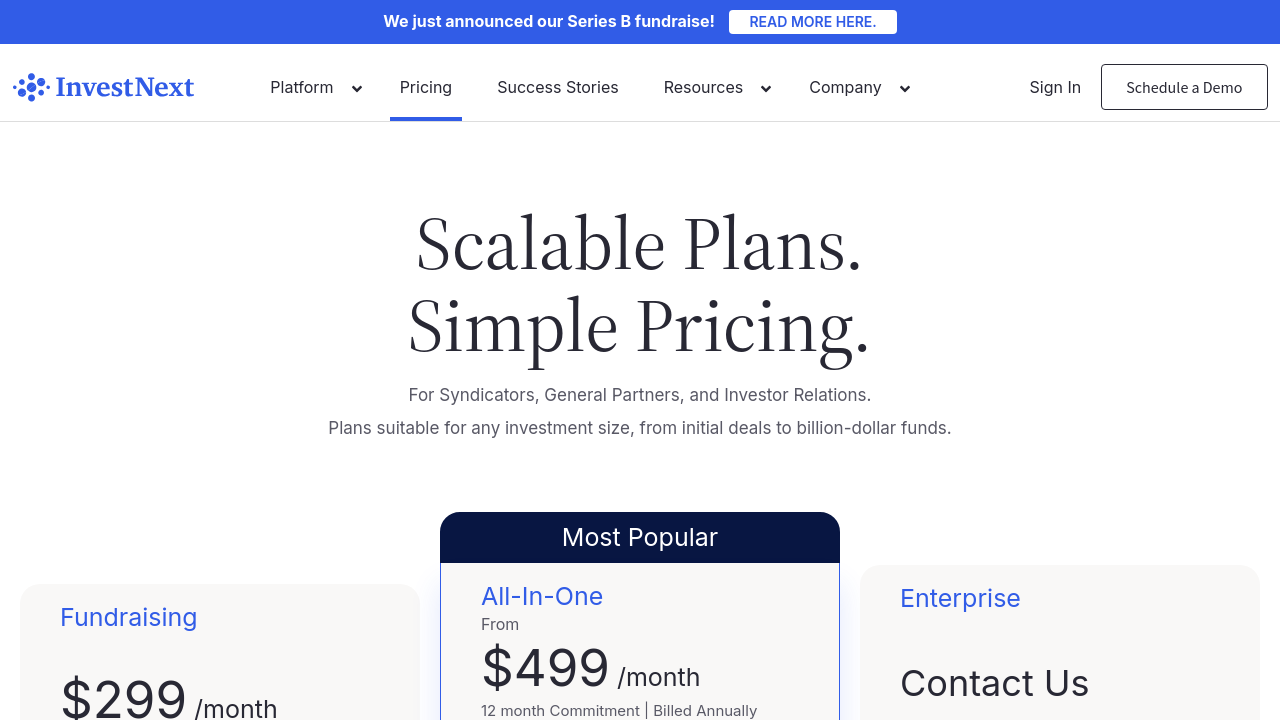The height and width of the screenshot is (720, 1280).
Task: Expand the Company dropdown chevron
Action: coord(905,89)
